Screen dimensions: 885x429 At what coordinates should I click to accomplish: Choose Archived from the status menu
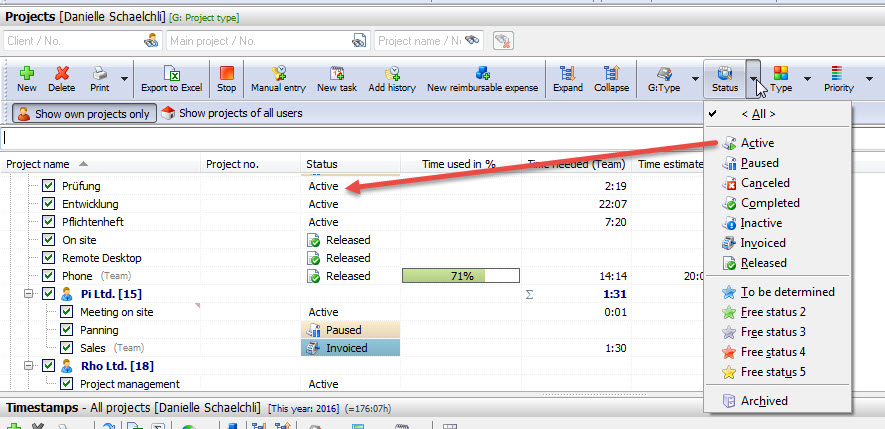click(764, 401)
